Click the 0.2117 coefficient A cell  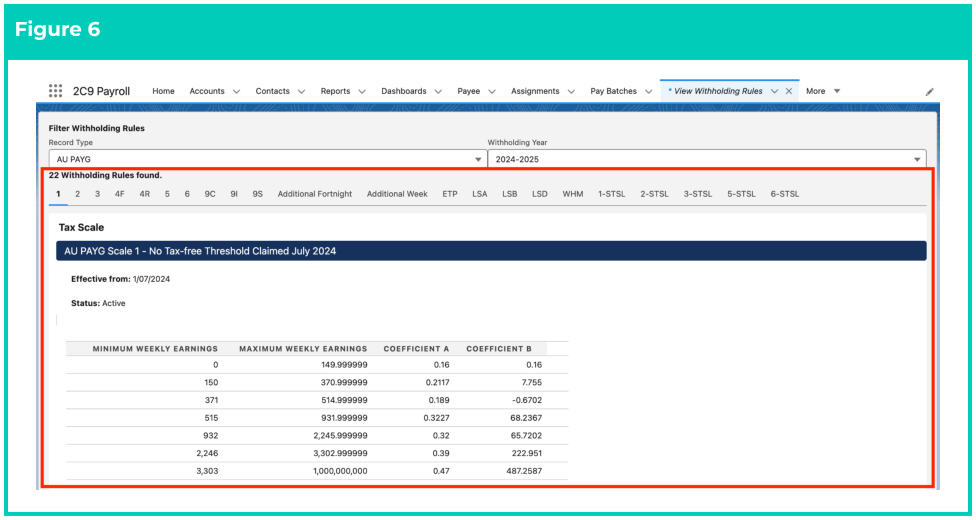[436, 382]
